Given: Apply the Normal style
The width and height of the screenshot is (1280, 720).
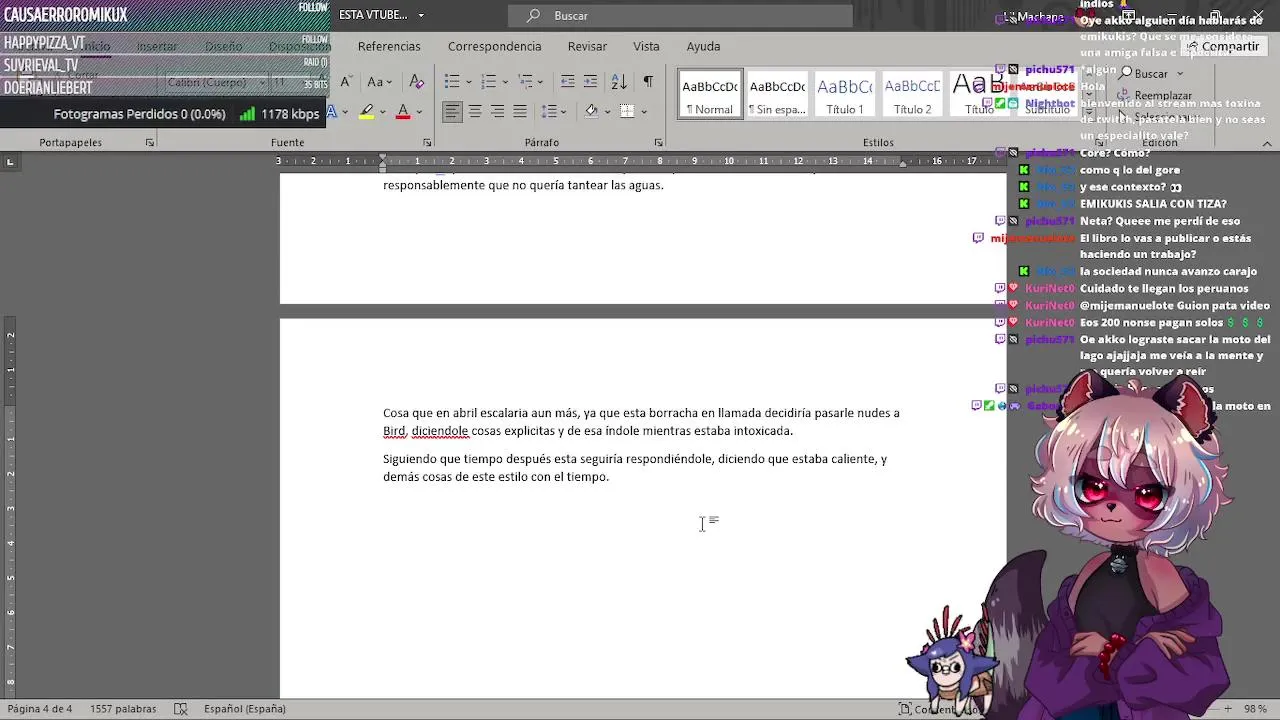Looking at the screenshot, I should (x=710, y=94).
